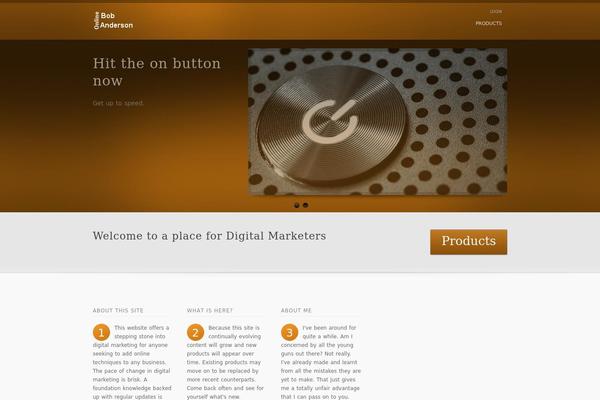Image resolution: width=600 pixels, height=400 pixels.
Task: Click the orange number 1 circle icon
Action: [x=101, y=332]
